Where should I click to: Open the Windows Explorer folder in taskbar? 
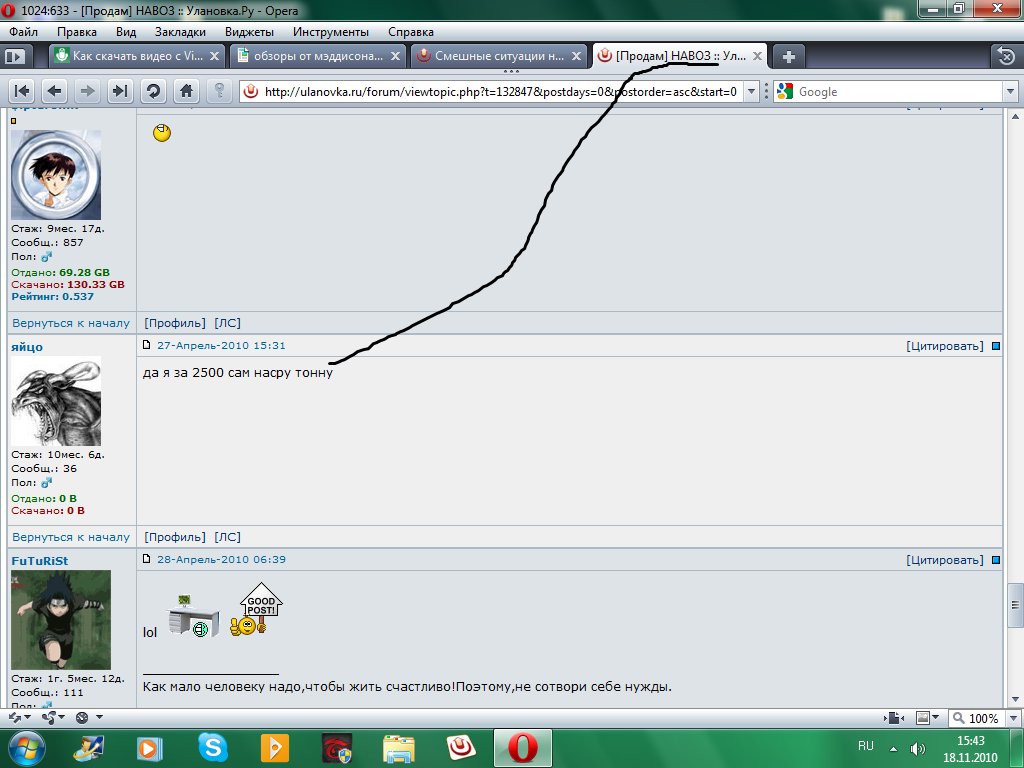pyautogui.click(x=398, y=748)
